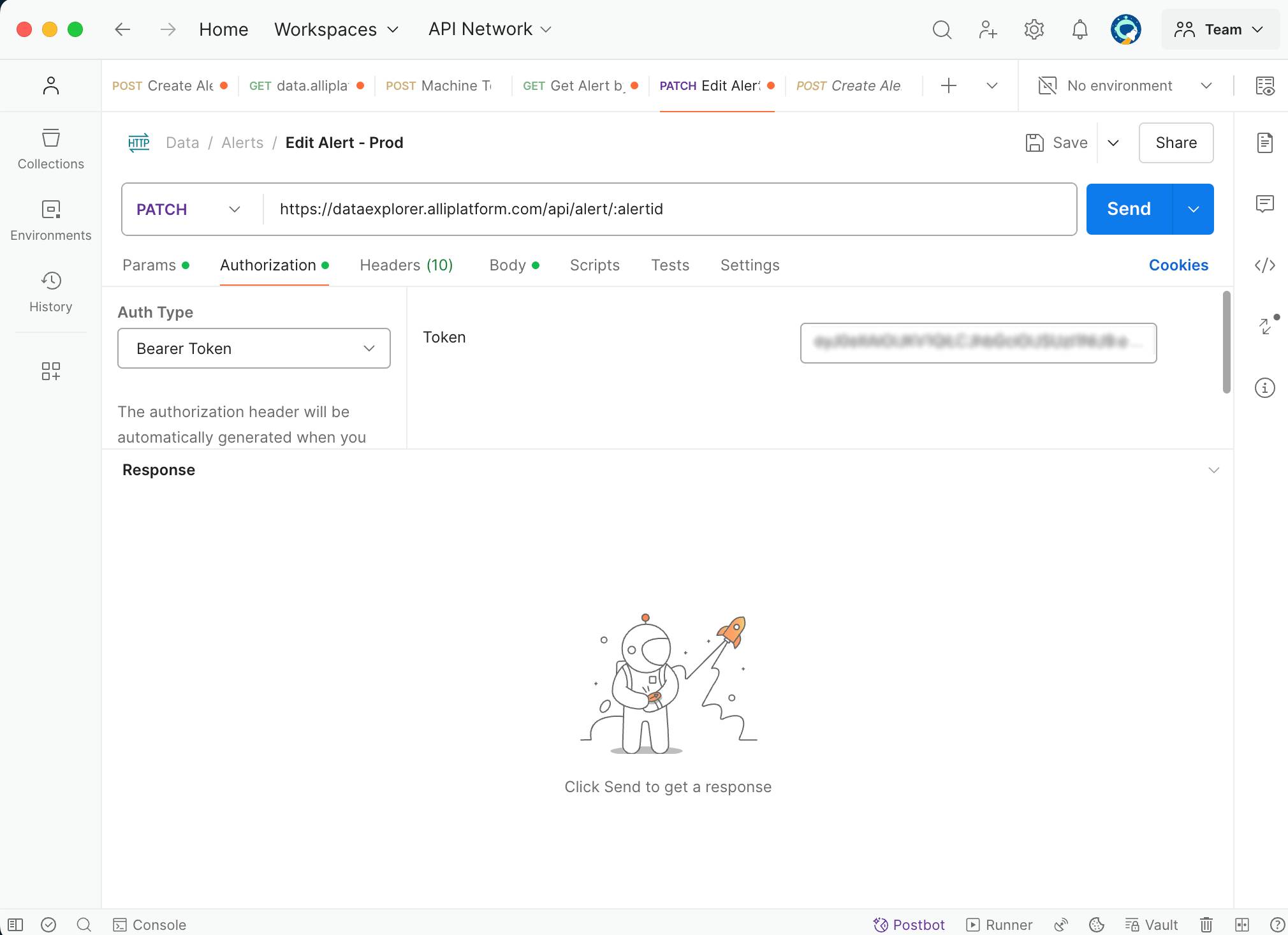This screenshot has width=1288, height=935.
Task: Open the Collections sidebar panel
Action: tap(50, 149)
